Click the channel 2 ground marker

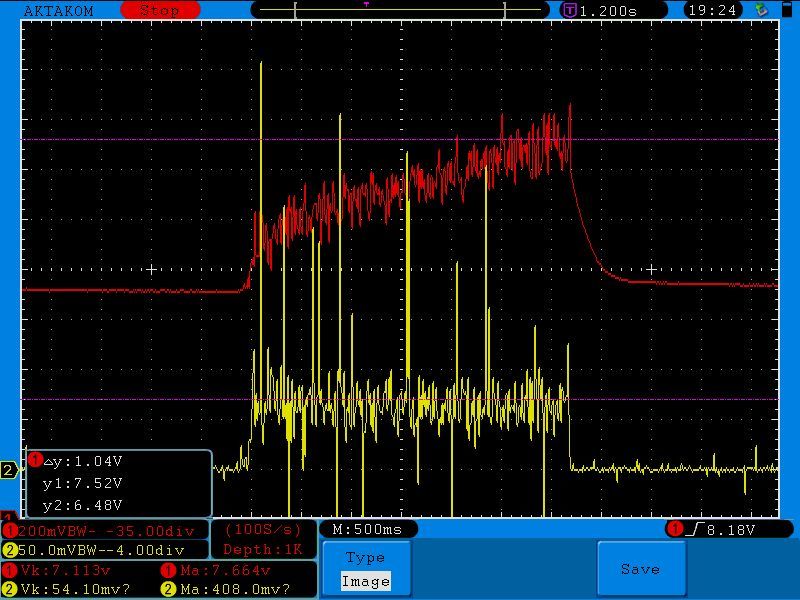click(9, 469)
